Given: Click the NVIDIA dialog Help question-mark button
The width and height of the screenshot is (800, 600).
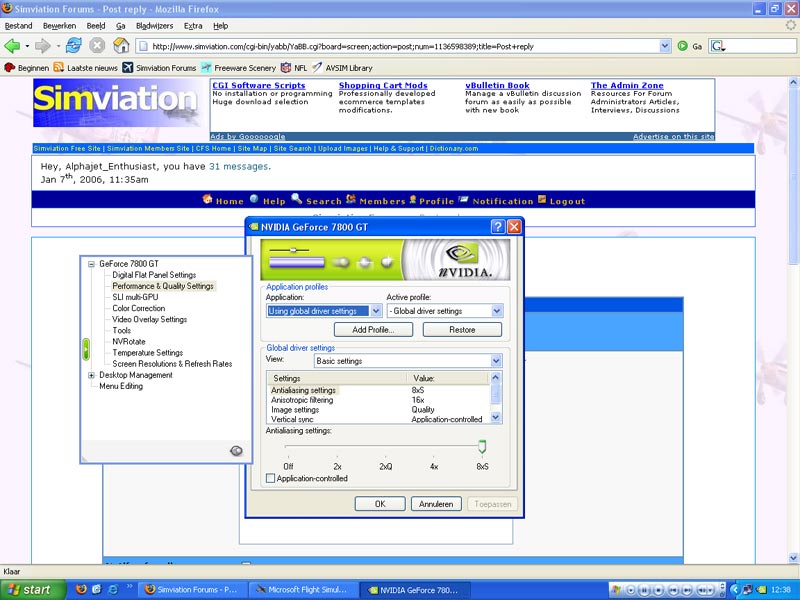Looking at the screenshot, I should 497,226.
